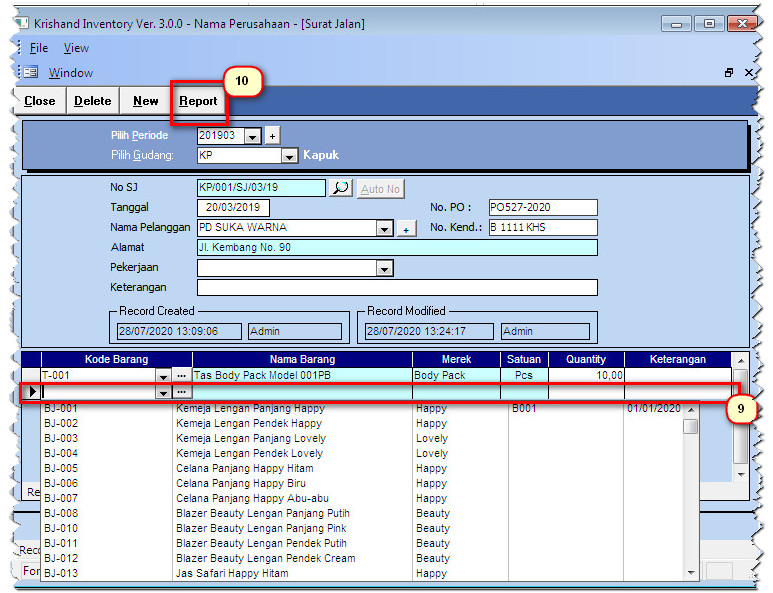This screenshot has height=593, width=773.
Task: Open the View menu
Action: 76,48
